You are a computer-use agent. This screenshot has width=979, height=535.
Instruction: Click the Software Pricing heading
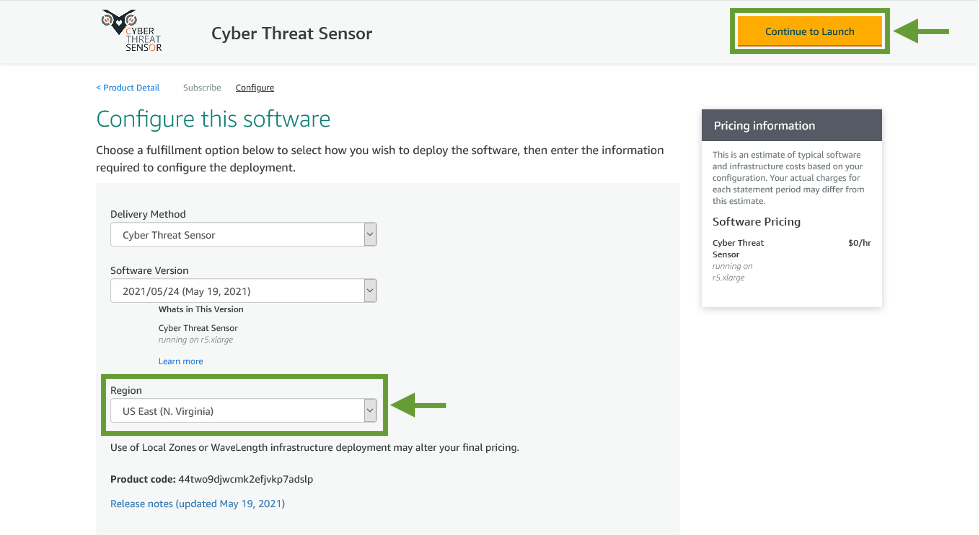point(756,222)
